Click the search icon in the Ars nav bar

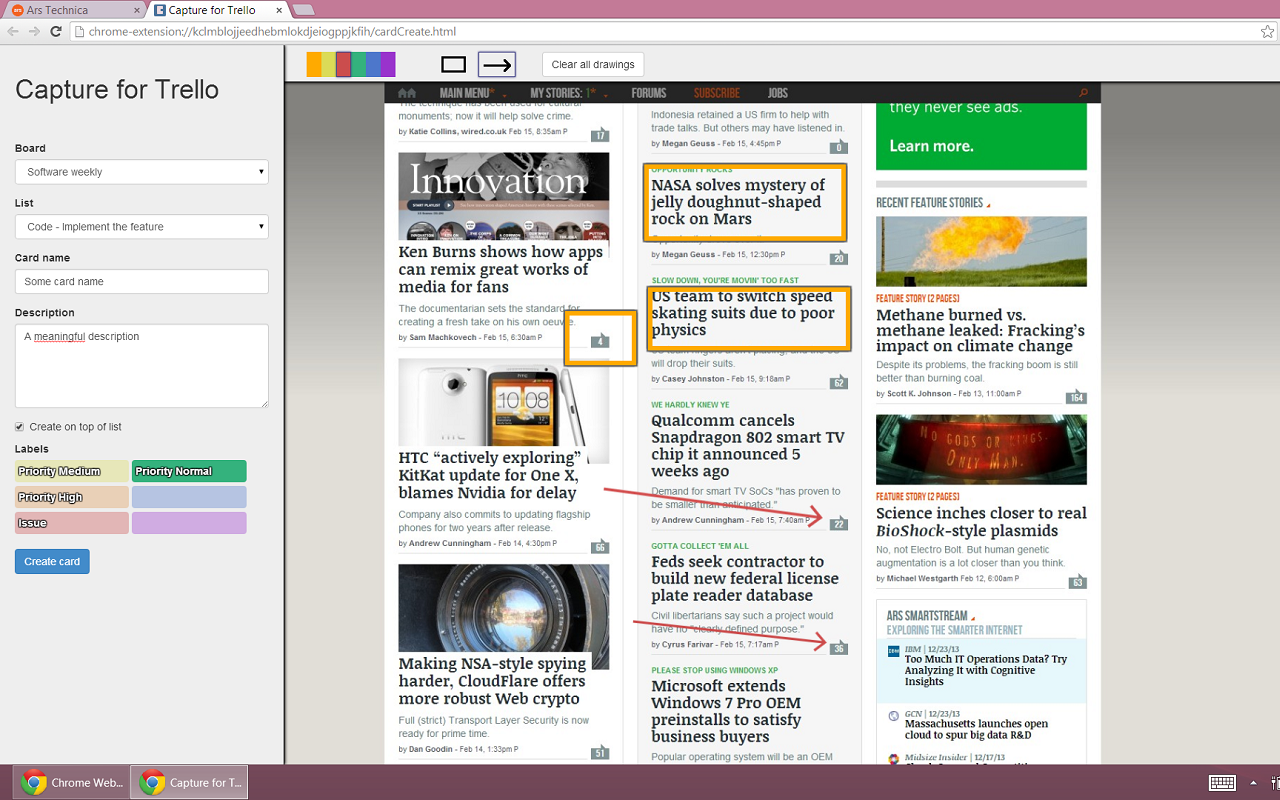[1083, 93]
